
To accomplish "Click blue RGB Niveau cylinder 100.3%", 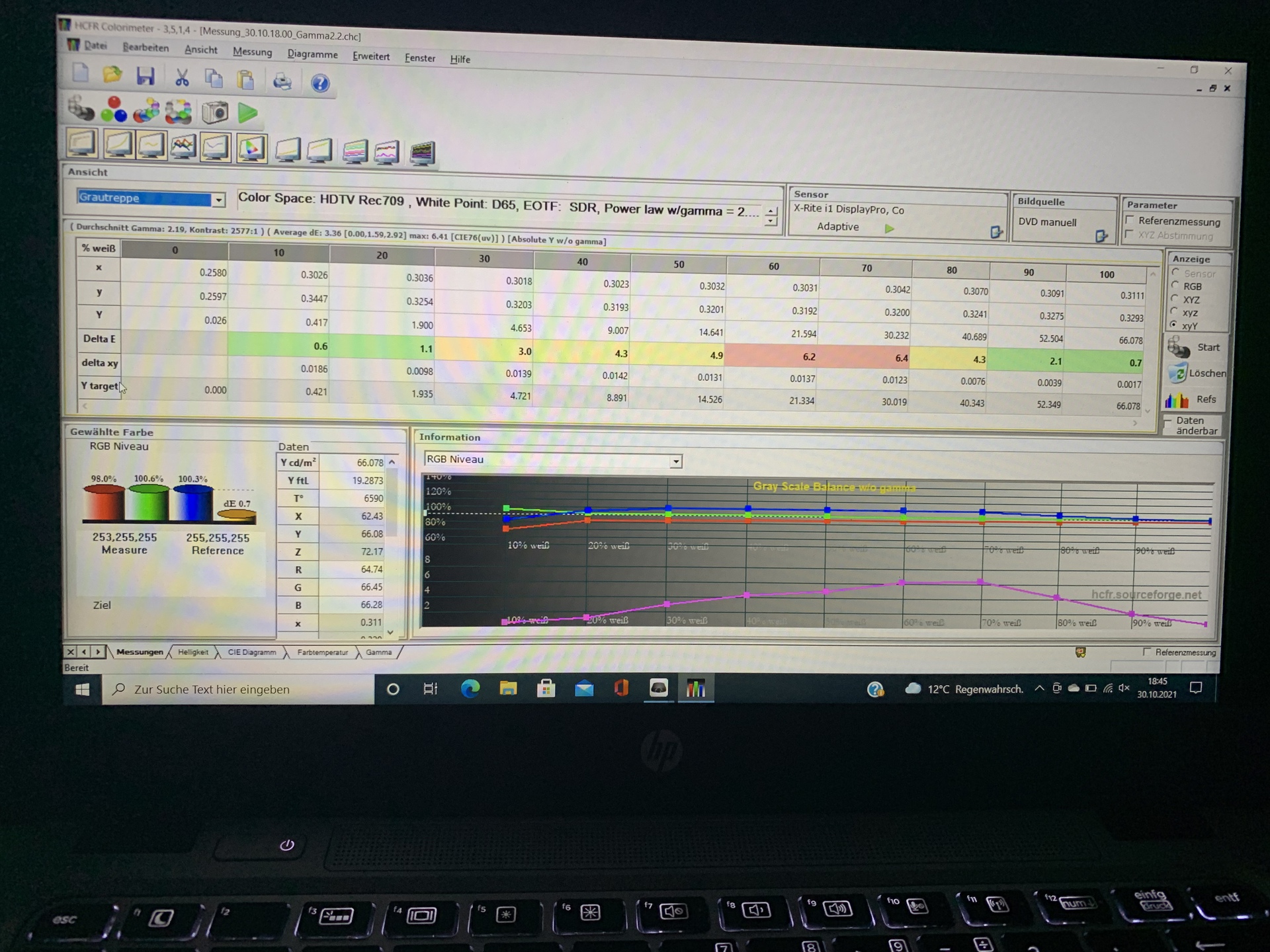I will (x=192, y=504).
